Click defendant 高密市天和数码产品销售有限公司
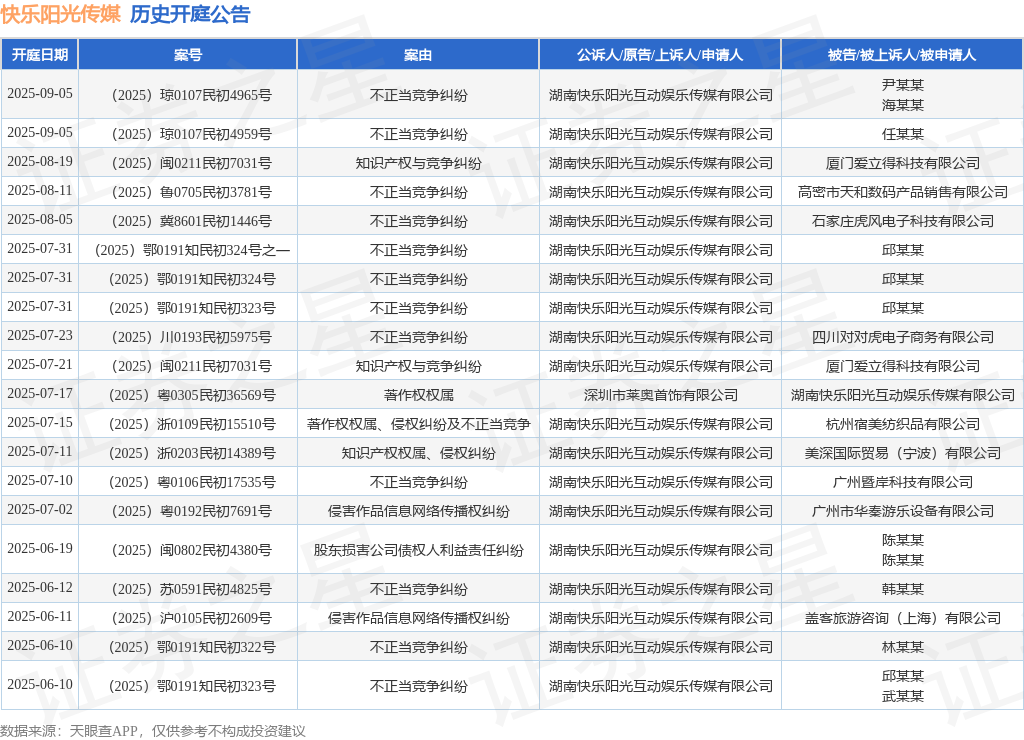Screen dimensions: 1024x740 tap(903, 192)
